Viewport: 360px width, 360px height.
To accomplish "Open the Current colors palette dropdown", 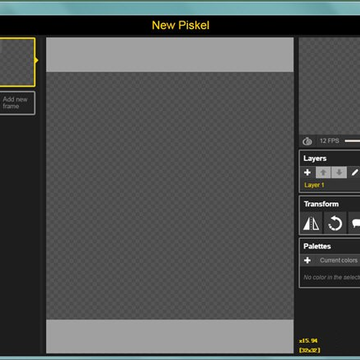I will (x=339, y=260).
